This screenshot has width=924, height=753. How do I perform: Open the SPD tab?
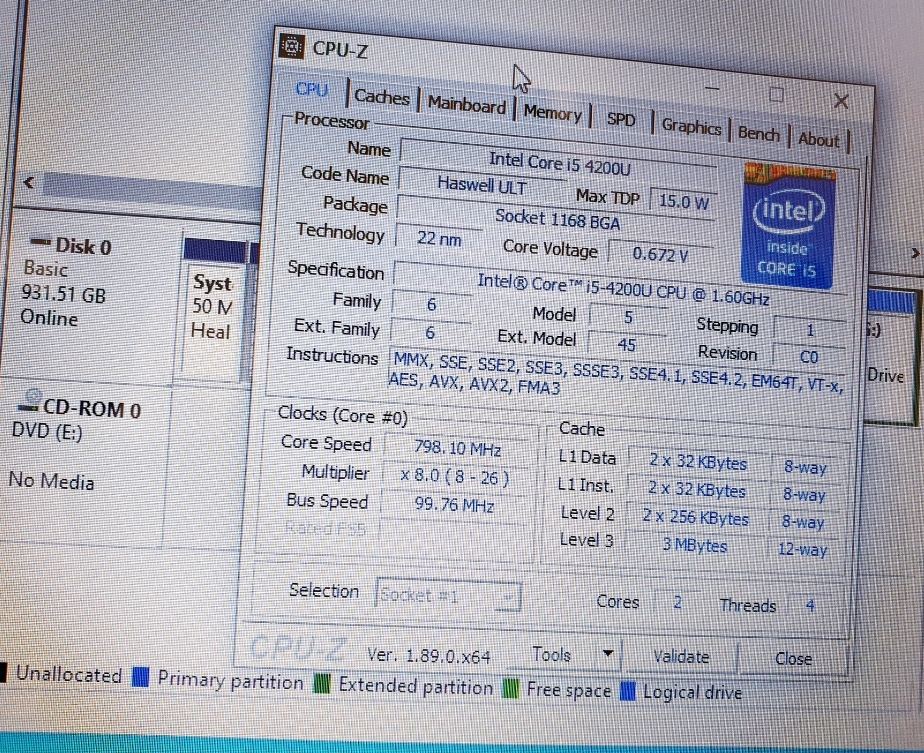(x=622, y=119)
